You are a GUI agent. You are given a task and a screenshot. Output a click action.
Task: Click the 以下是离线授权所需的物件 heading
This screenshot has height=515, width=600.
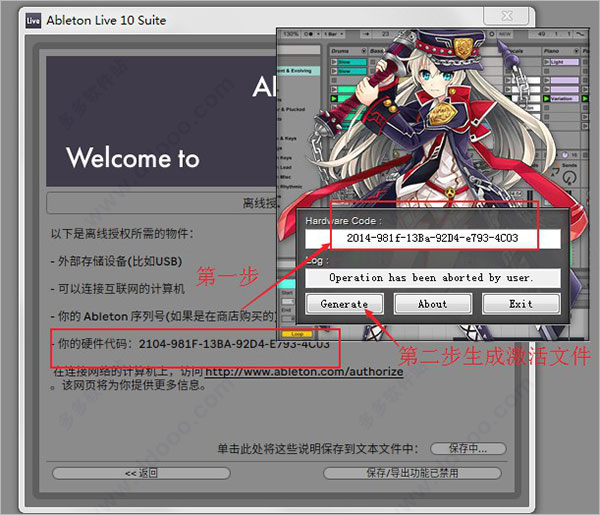(122, 233)
